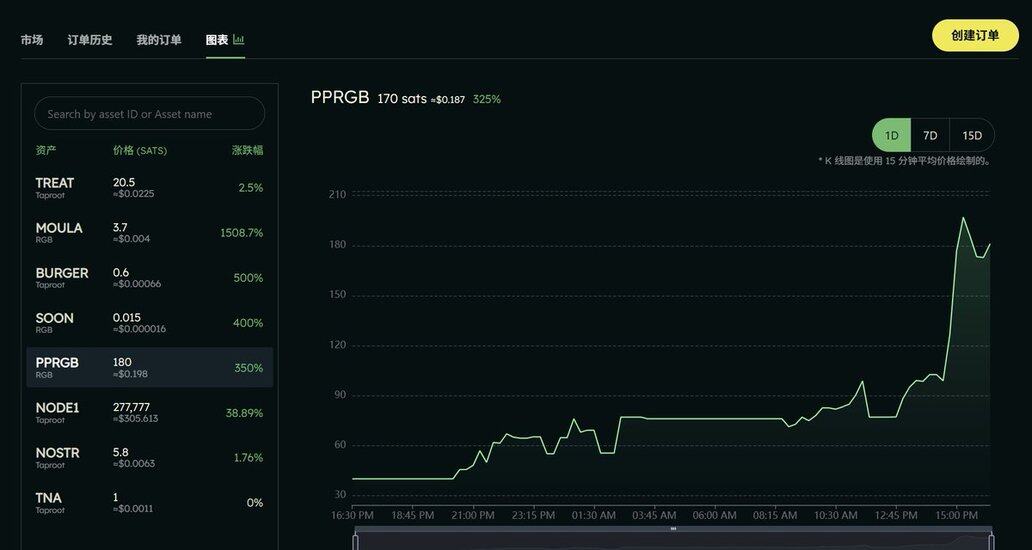Switch to the 市场 tab
1032x550 pixels.
click(32, 40)
